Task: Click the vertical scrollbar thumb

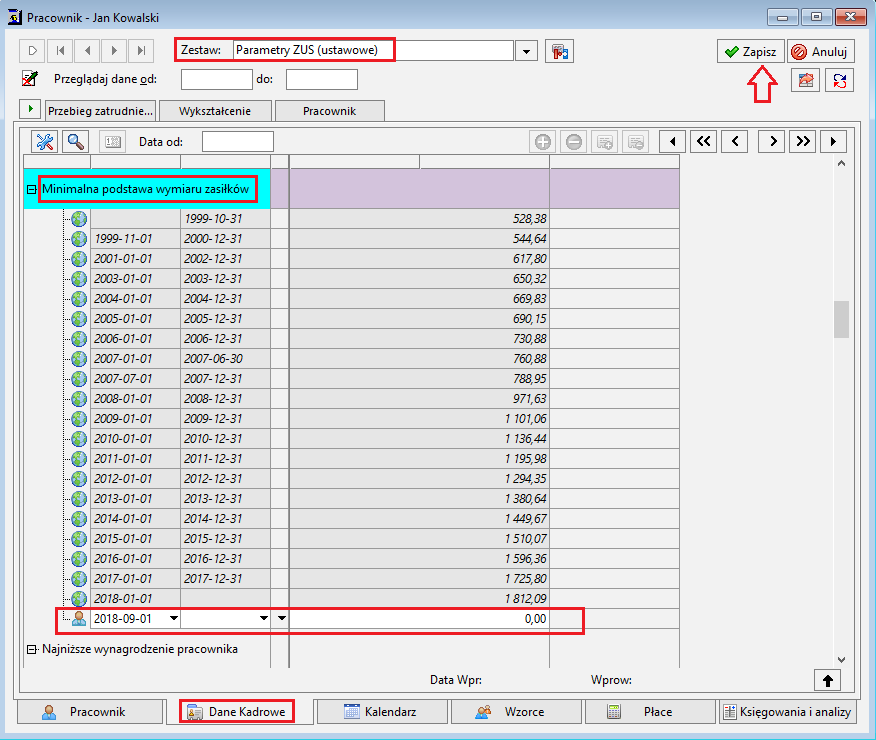Action: 841,319
